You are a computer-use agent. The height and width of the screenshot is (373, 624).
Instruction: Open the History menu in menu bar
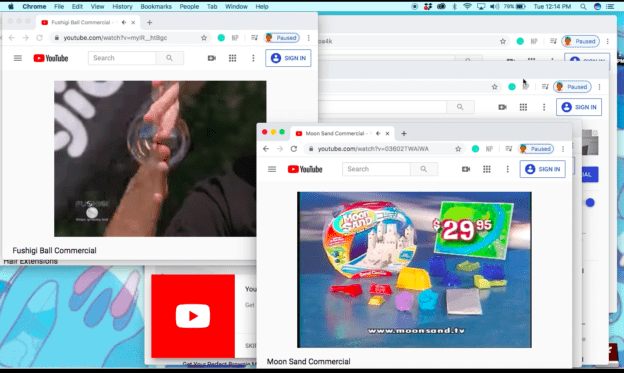122,6
